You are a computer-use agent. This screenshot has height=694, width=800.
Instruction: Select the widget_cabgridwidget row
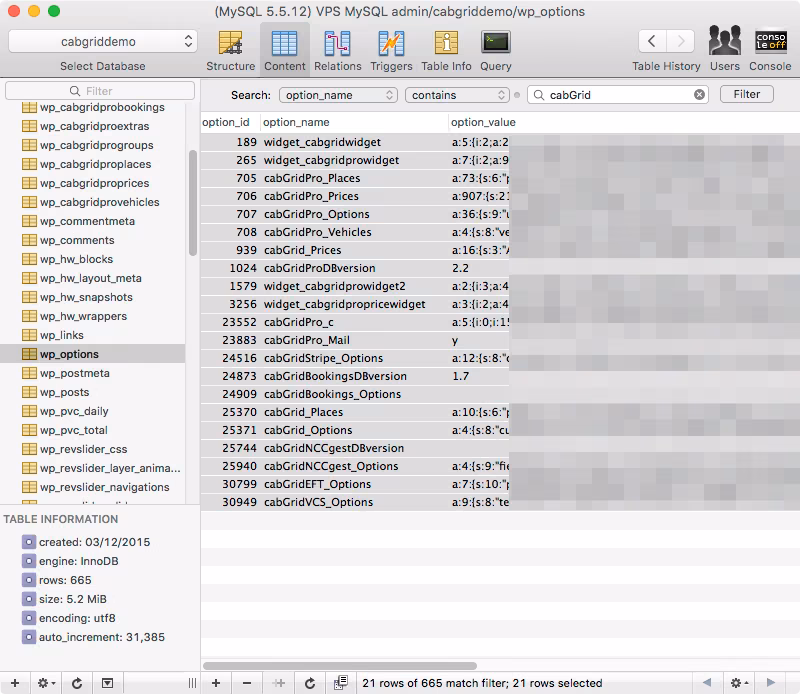500,142
